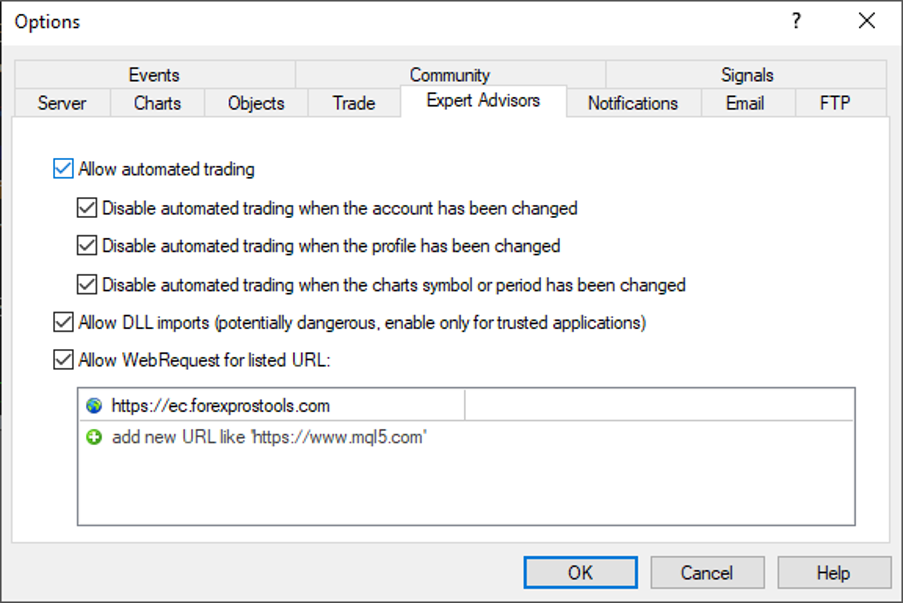Image resolution: width=904 pixels, height=604 pixels.
Task: Uncheck disable trading when account changed
Action: tap(87, 209)
